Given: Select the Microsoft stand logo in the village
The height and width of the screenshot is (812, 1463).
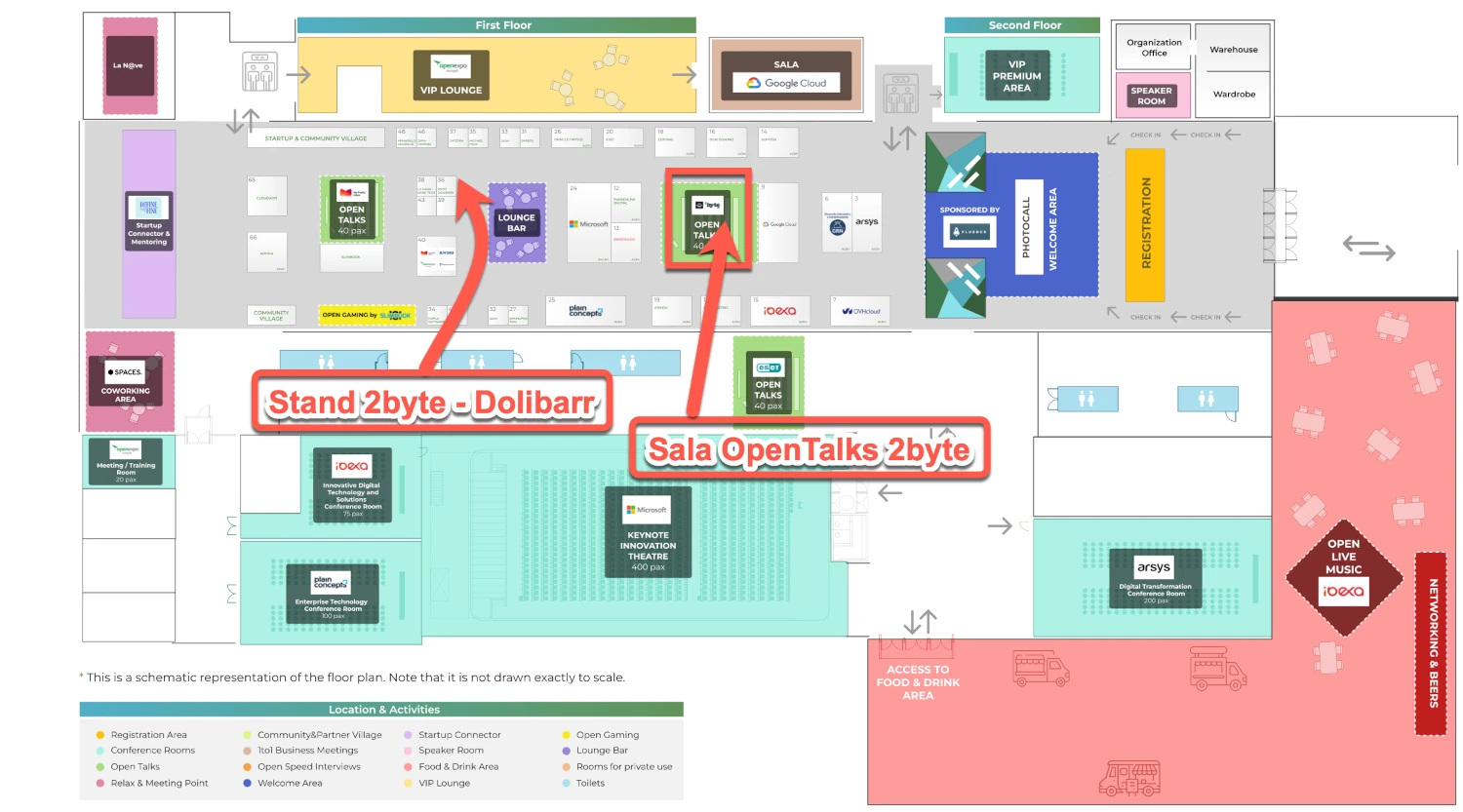Looking at the screenshot, I should pyautogui.click(x=589, y=224).
